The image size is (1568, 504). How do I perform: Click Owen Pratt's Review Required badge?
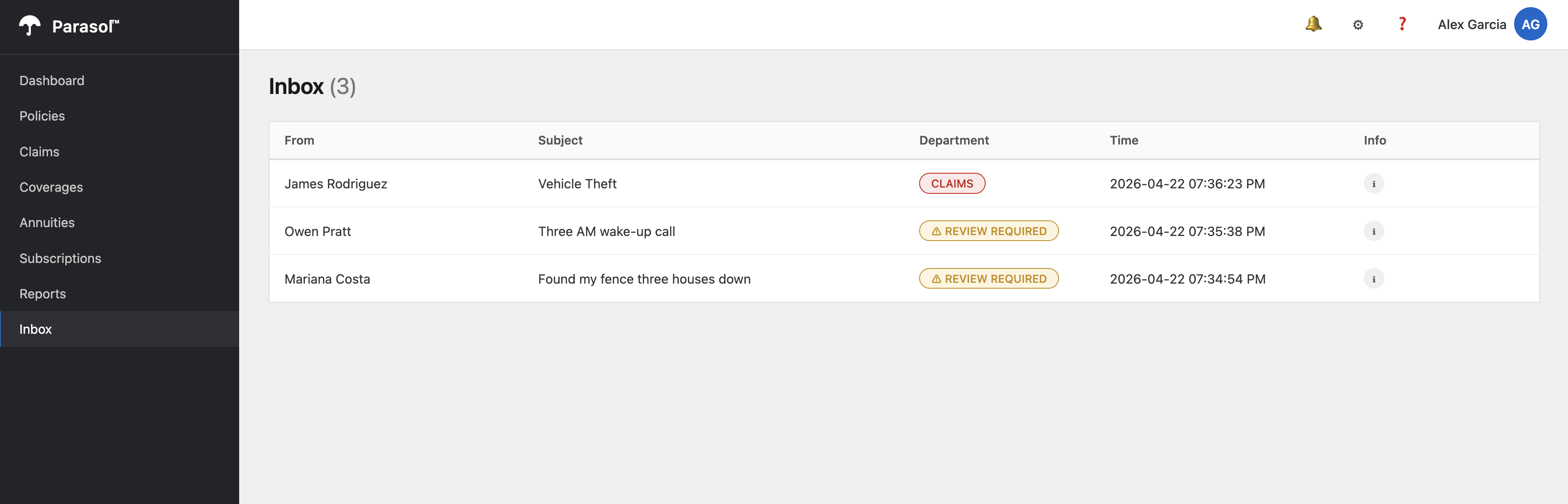pyautogui.click(x=988, y=232)
